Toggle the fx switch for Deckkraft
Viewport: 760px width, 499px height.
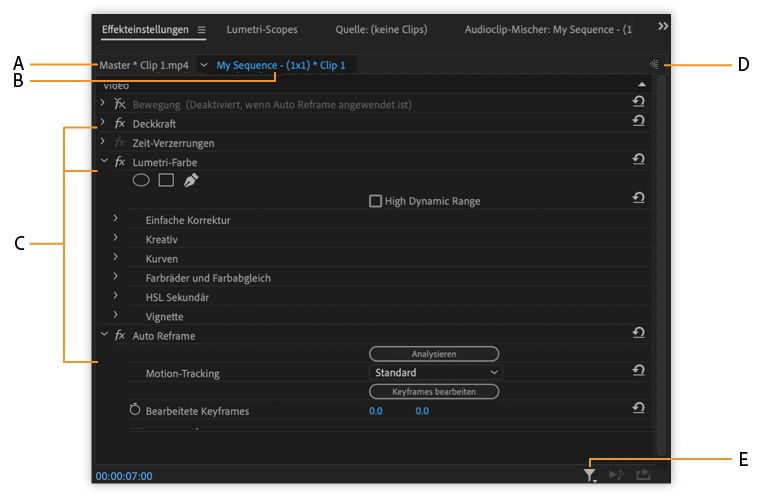[120, 124]
